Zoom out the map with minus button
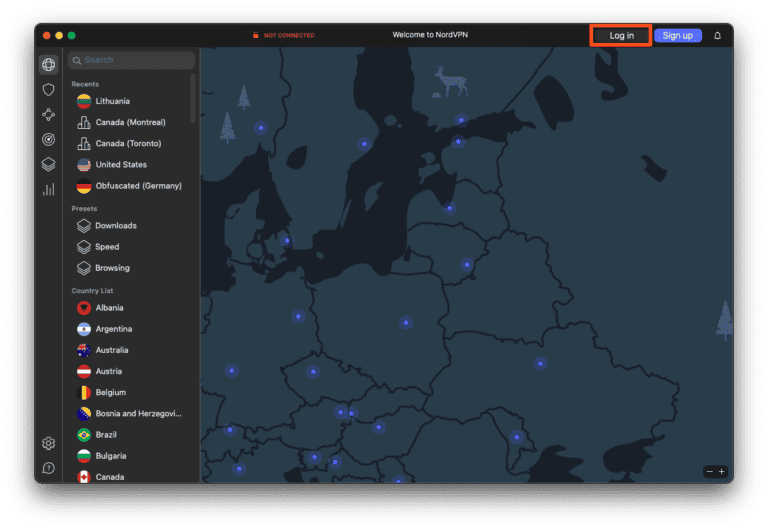 tap(709, 471)
